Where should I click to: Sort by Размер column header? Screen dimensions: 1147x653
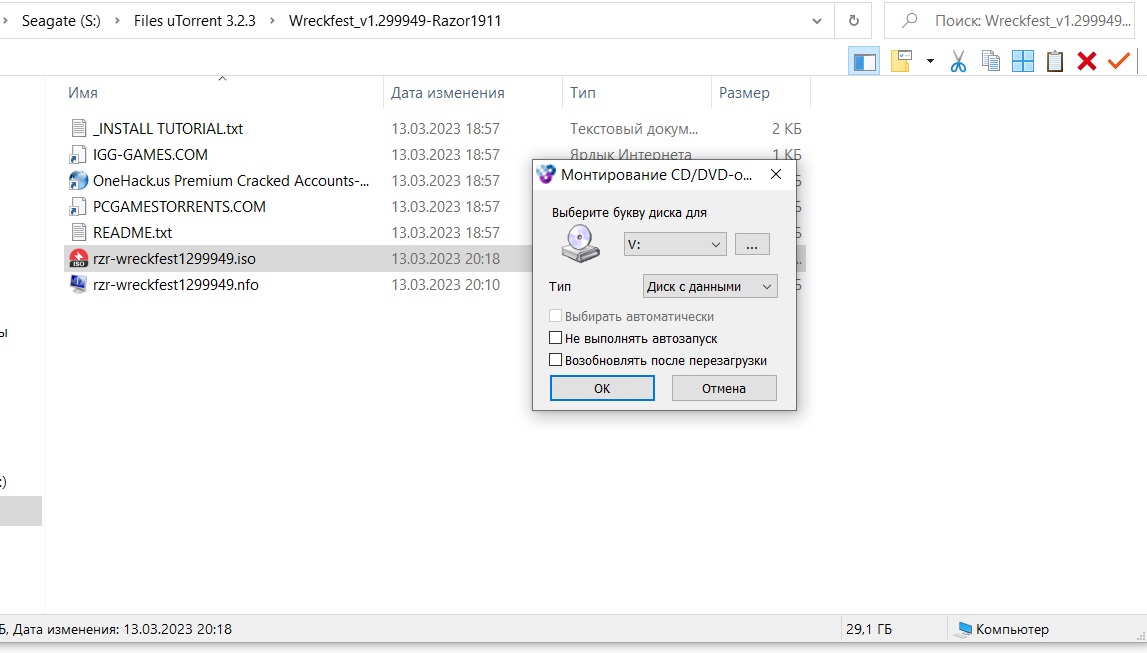(744, 93)
